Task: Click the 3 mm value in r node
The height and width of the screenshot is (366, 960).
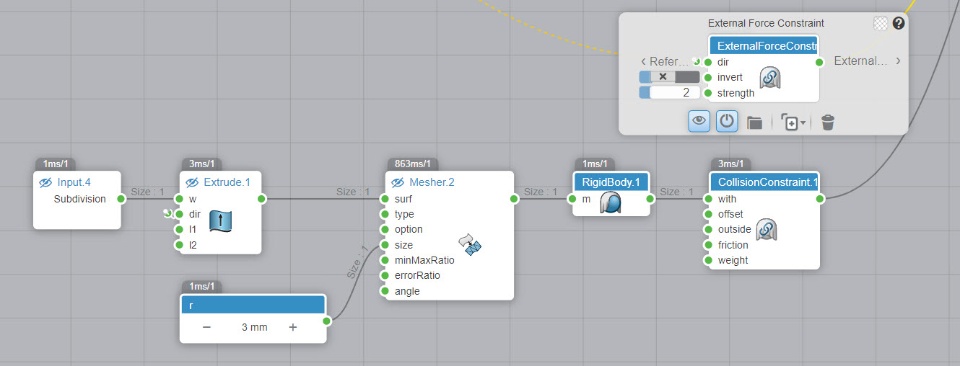Action: [x=254, y=327]
